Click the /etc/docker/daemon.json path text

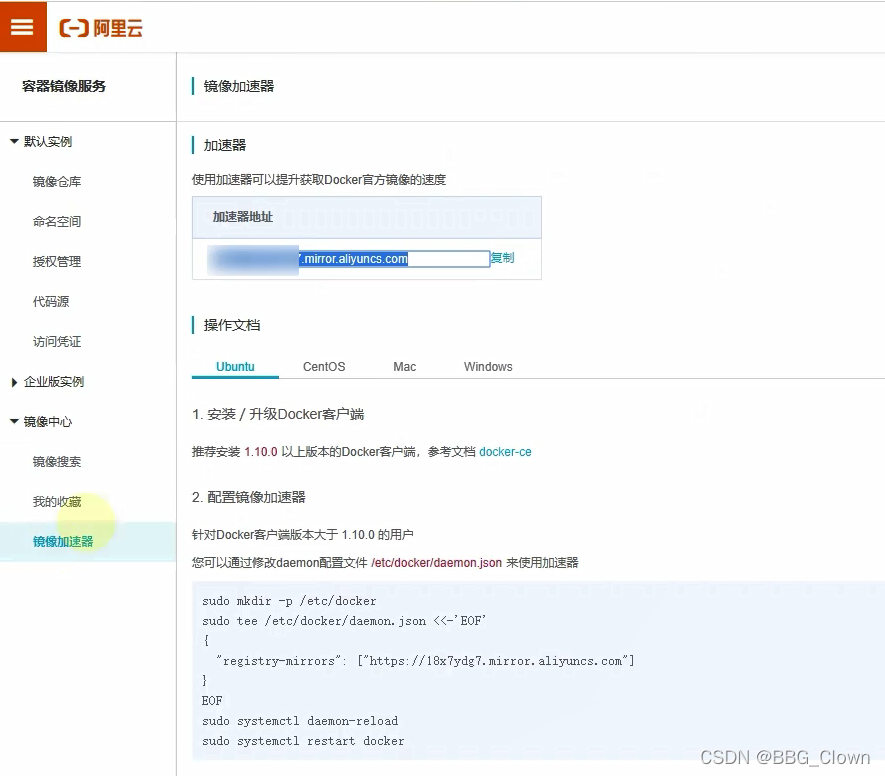[x=436, y=563]
